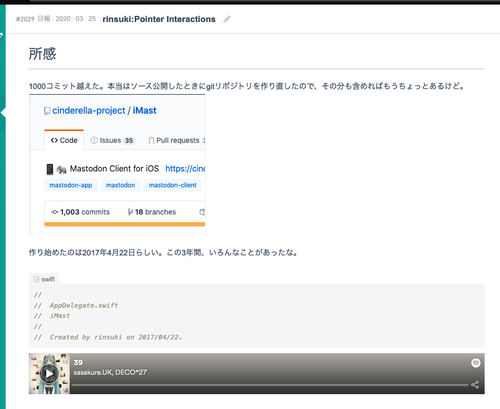Click the post title rinsuki:Pointer Interactions
The width and height of the screenshot is (500, 409).
click(x=159, y=19)
